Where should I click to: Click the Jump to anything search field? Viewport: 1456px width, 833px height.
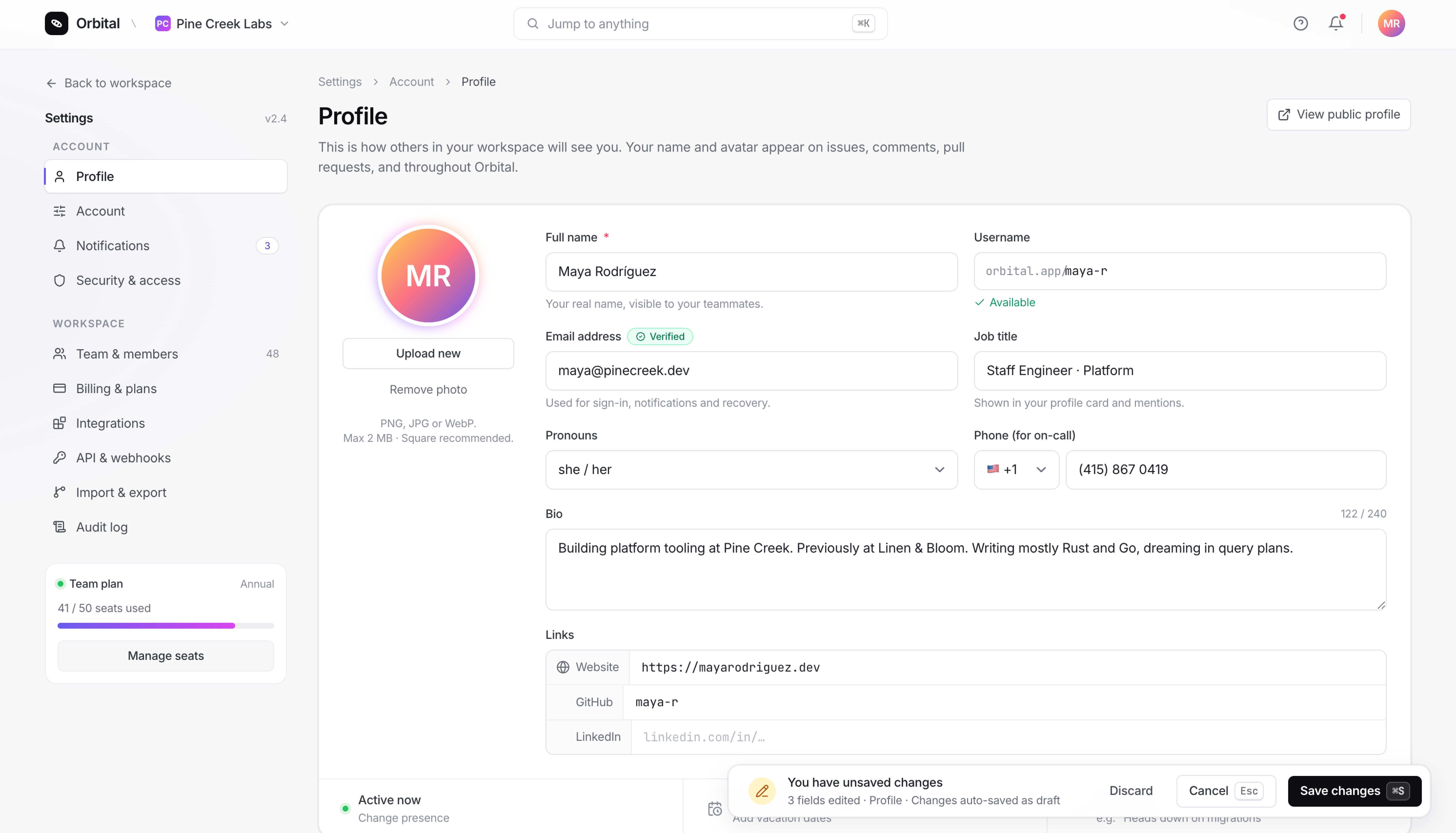699,23
